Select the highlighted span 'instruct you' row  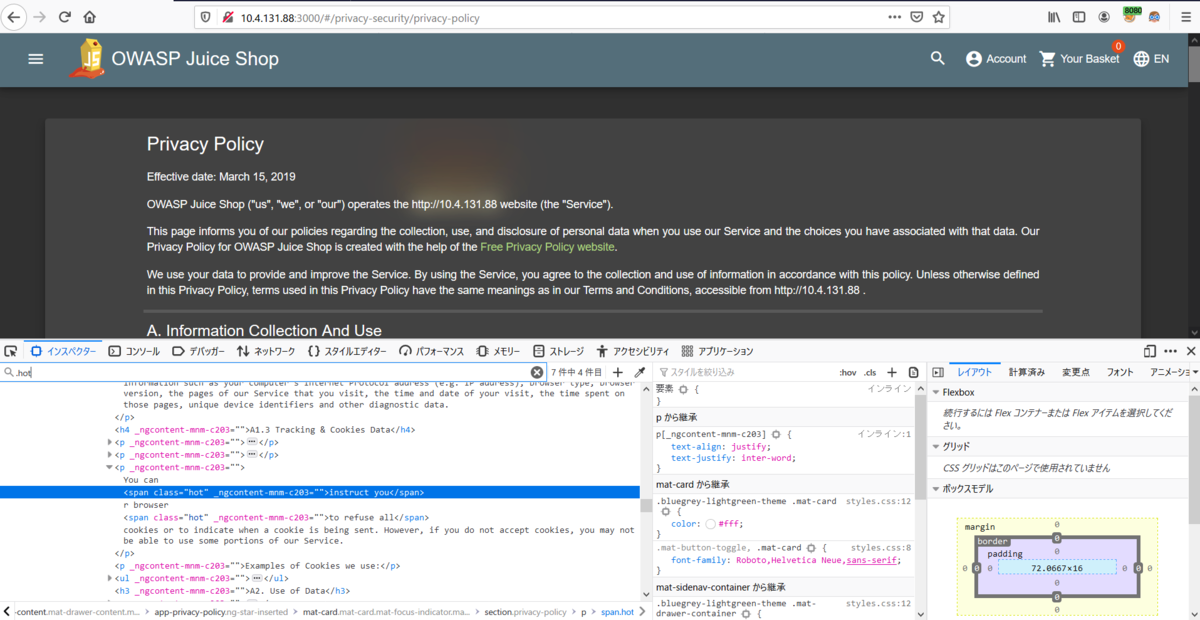(320, 492)
